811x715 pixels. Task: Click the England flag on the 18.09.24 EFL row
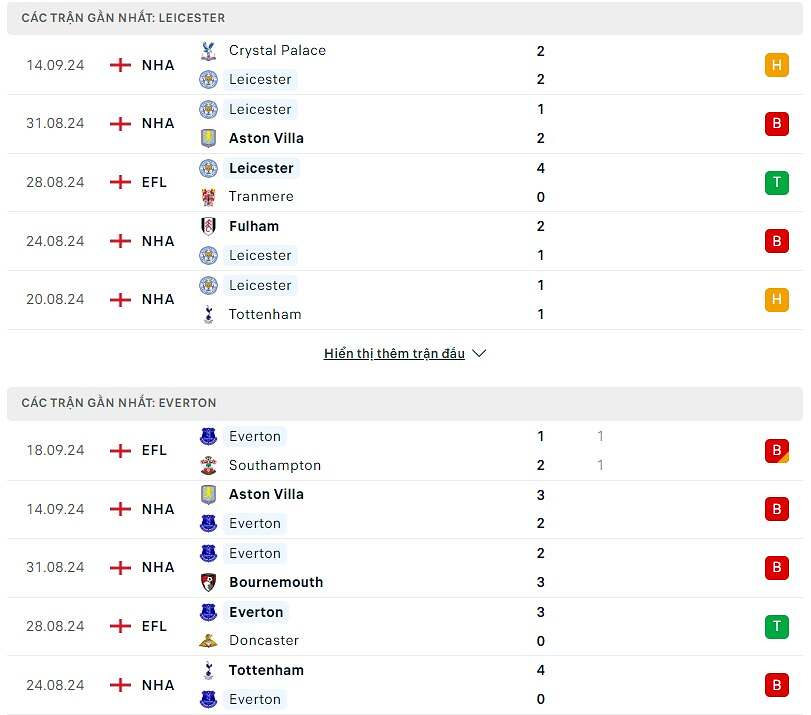tap(120, 450)
